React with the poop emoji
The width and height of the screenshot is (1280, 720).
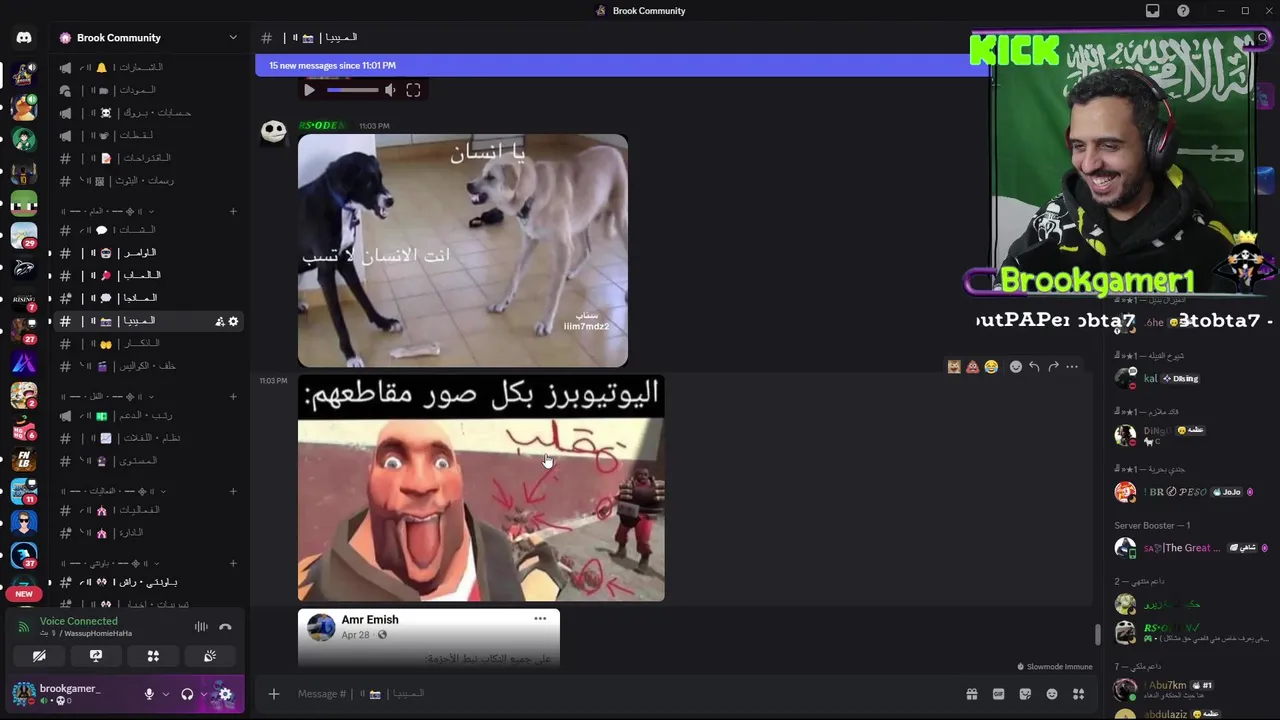972,367
